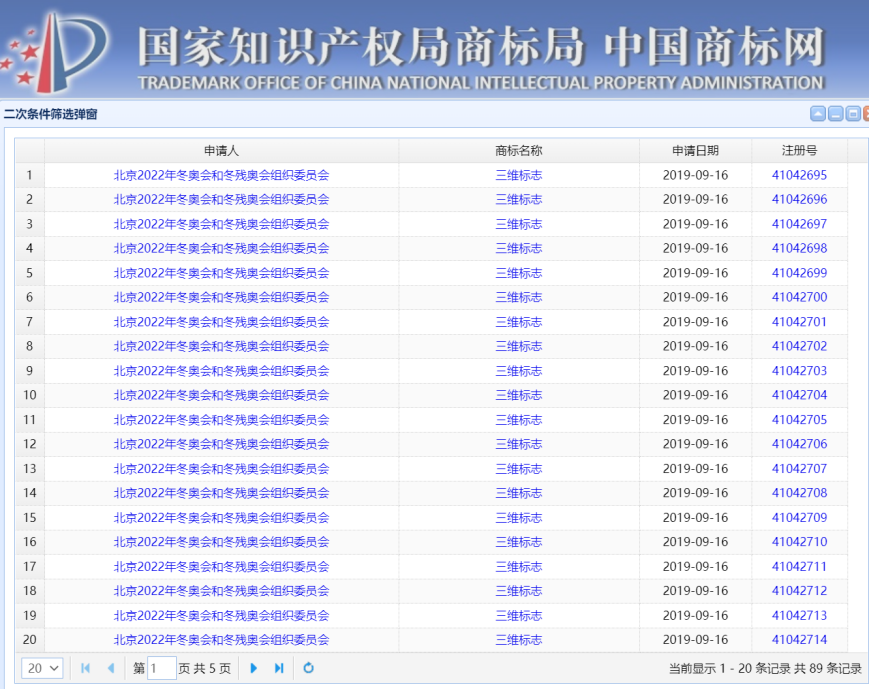Open registration number 41042704
The height and width of the screenshot is (689, 869).
pos(799,395)
